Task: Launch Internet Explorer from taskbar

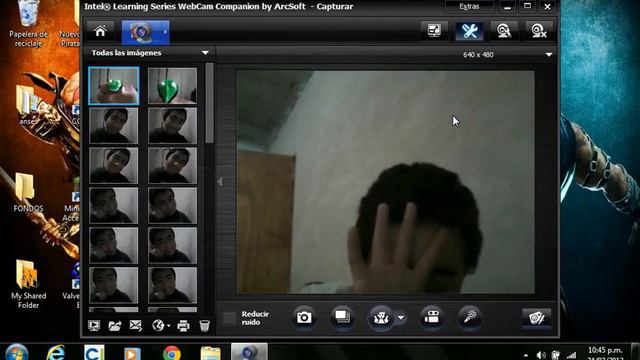Action: pos(56,353)
